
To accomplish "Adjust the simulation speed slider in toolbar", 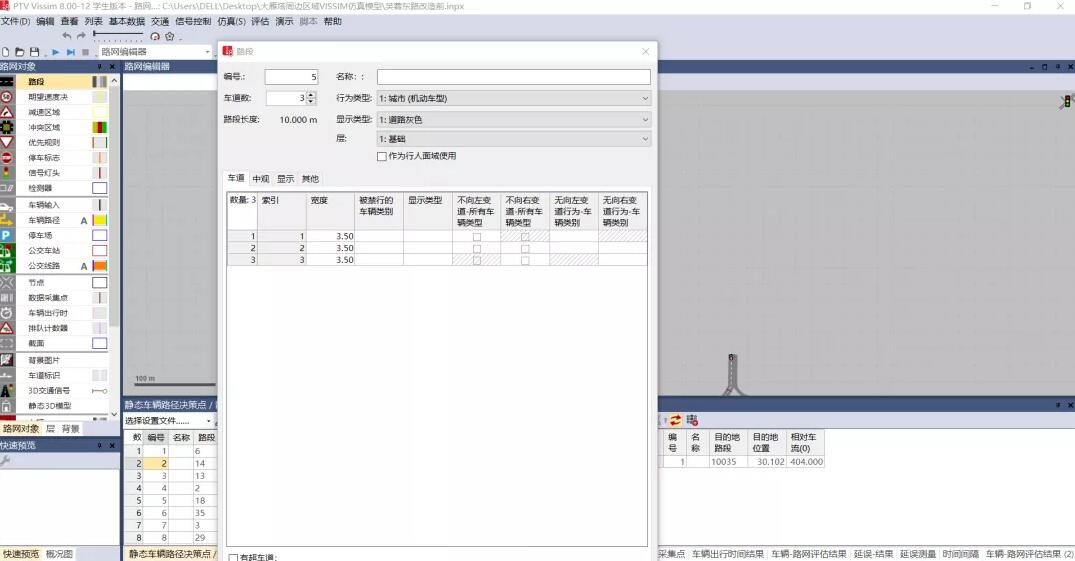I will 118,34.
